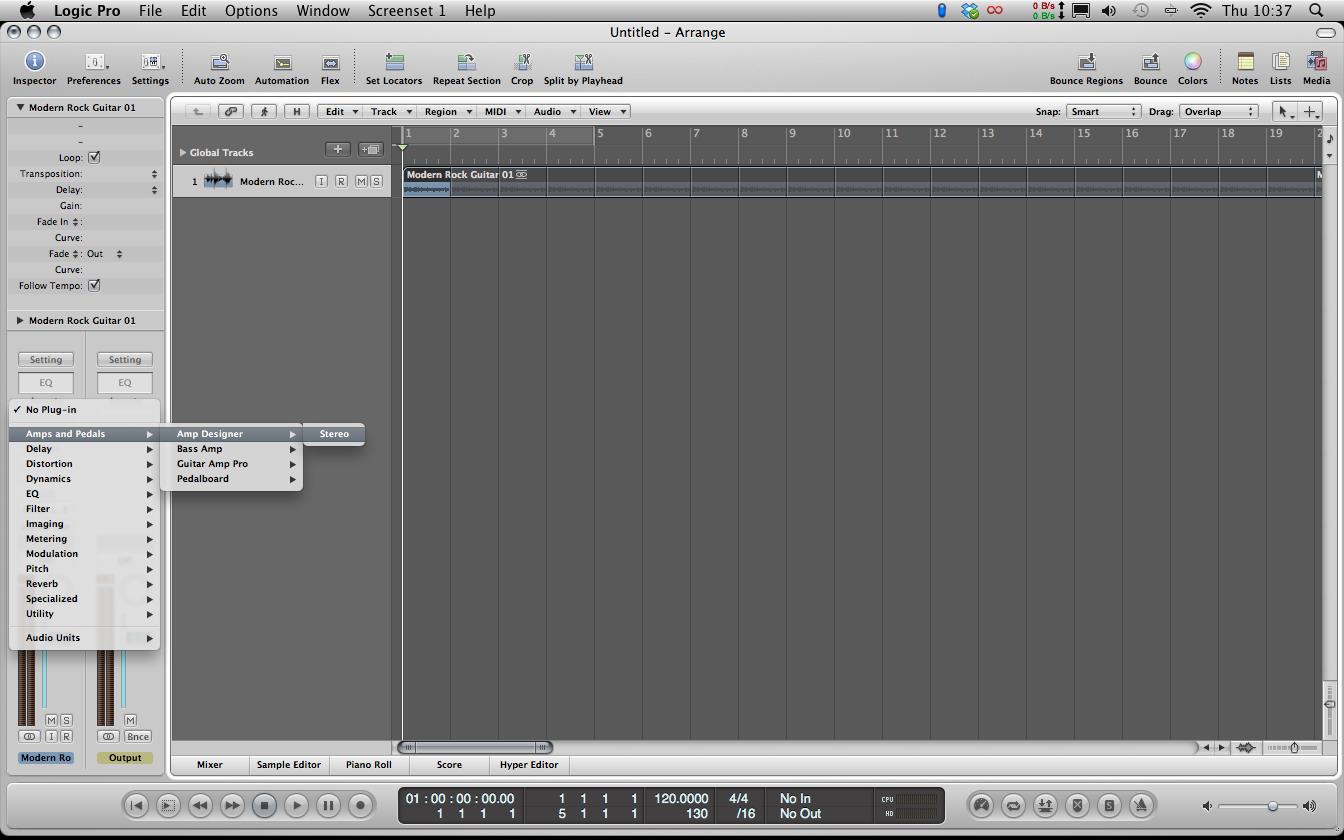Click the Set Locators icon

pos(393,63)
